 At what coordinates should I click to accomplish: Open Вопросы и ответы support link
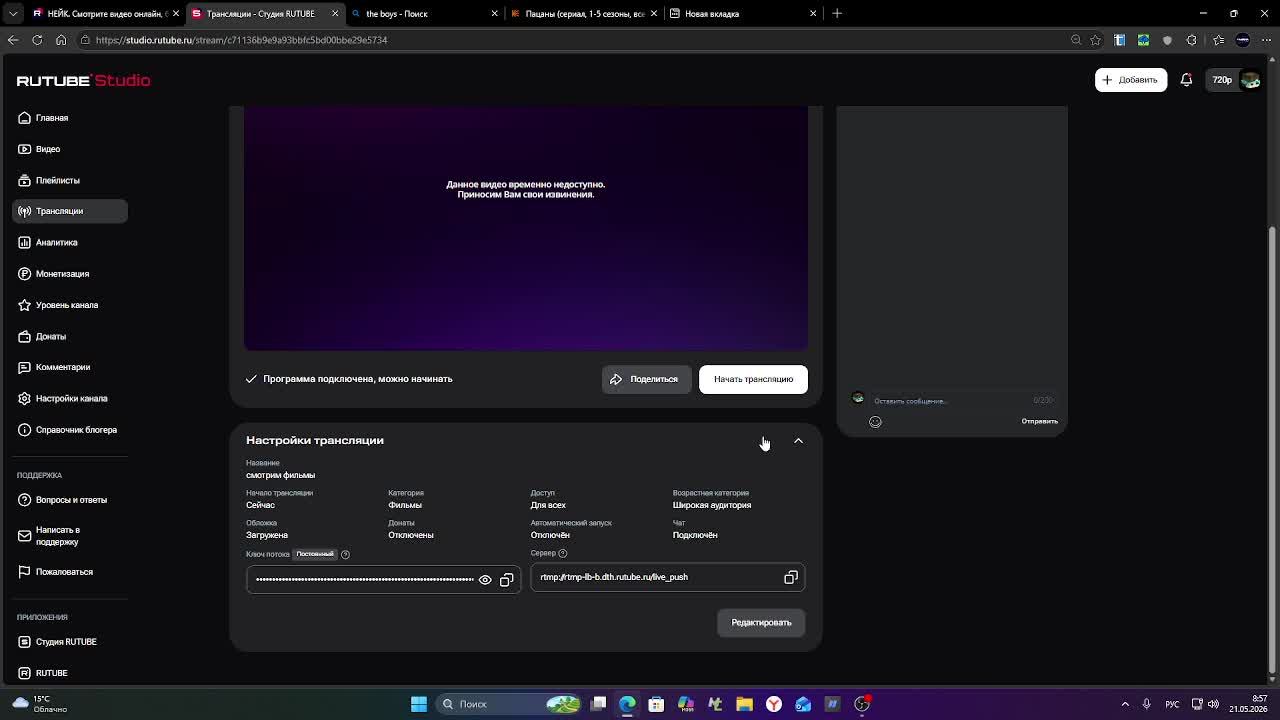coord(71,500)
